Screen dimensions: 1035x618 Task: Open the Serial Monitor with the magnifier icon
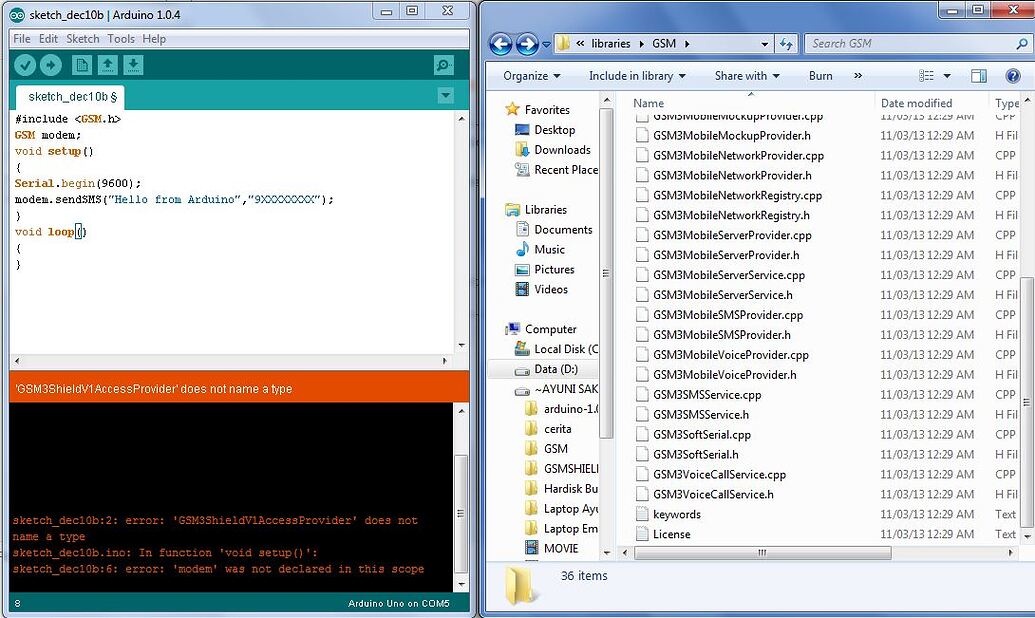pyautogui.click(x=443, y=65)
